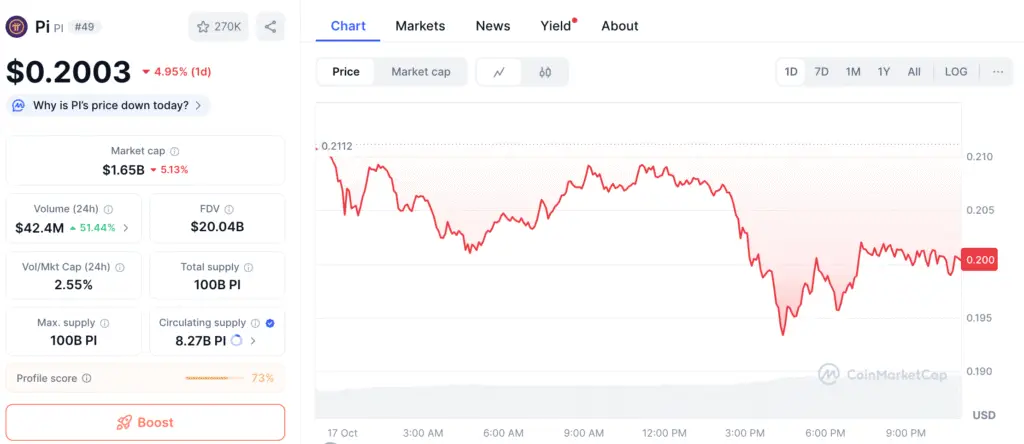
Task: Switch to candlestick chart icon
Action: [545, 72]
